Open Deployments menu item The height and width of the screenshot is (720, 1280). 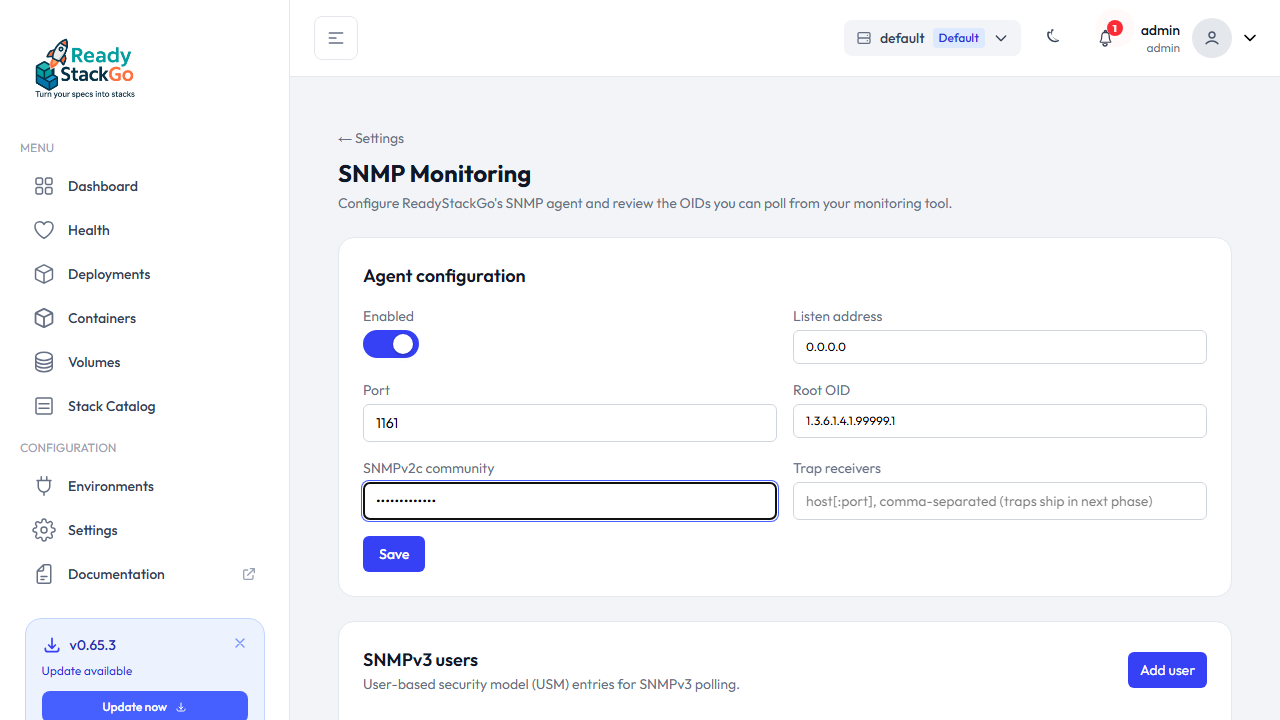[145, 274]
